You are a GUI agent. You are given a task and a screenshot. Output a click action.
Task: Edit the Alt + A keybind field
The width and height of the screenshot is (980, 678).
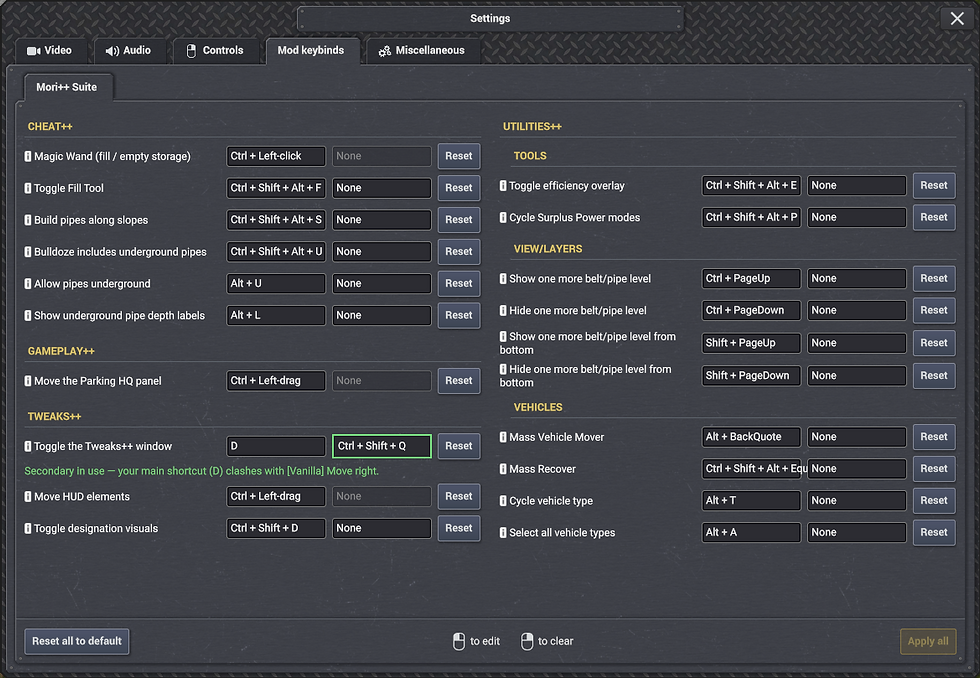(x=751, y=532)
